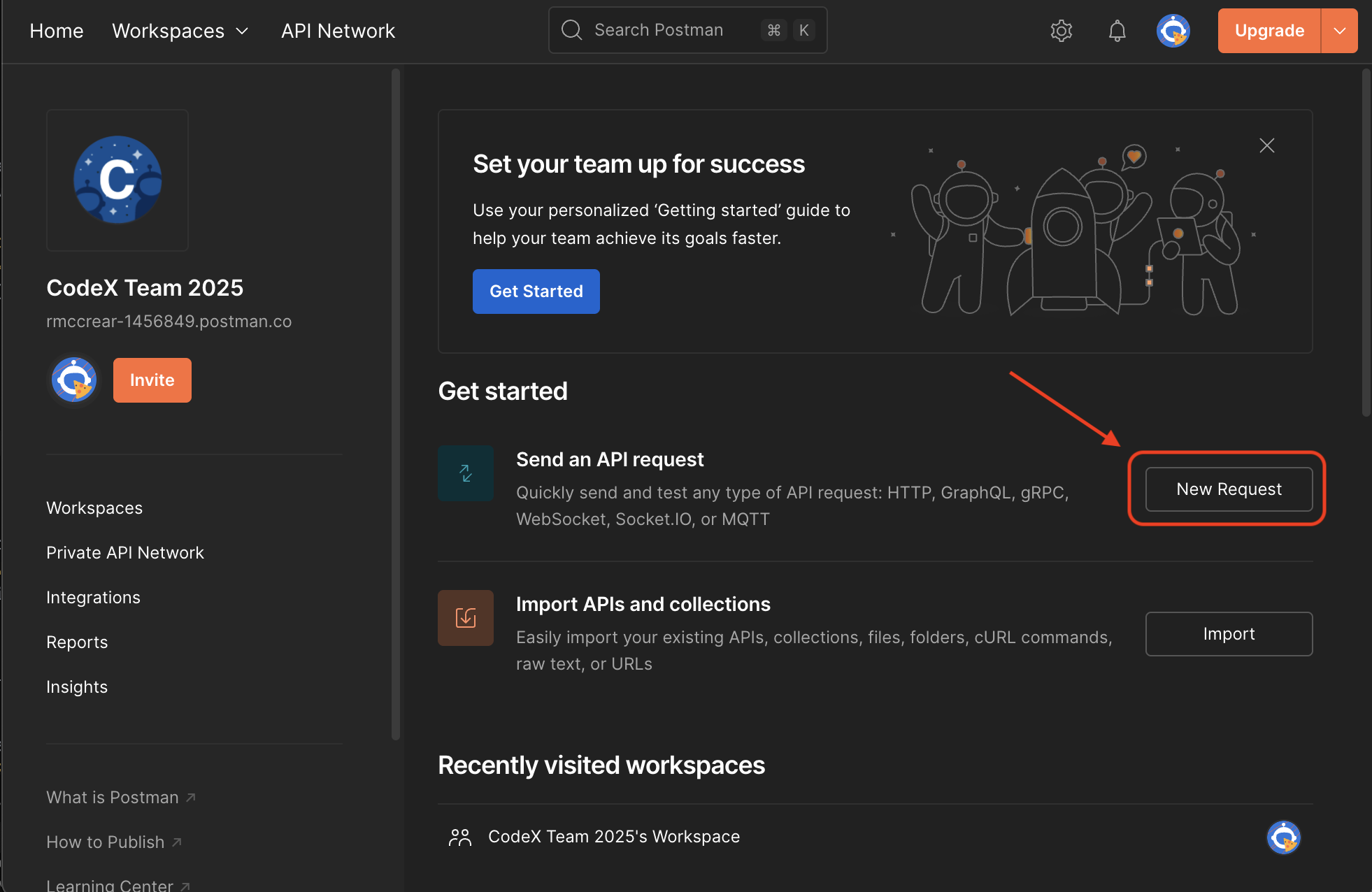Open the How to Publish link
The width and height of the screenshot is (1372, 892).
114,842
